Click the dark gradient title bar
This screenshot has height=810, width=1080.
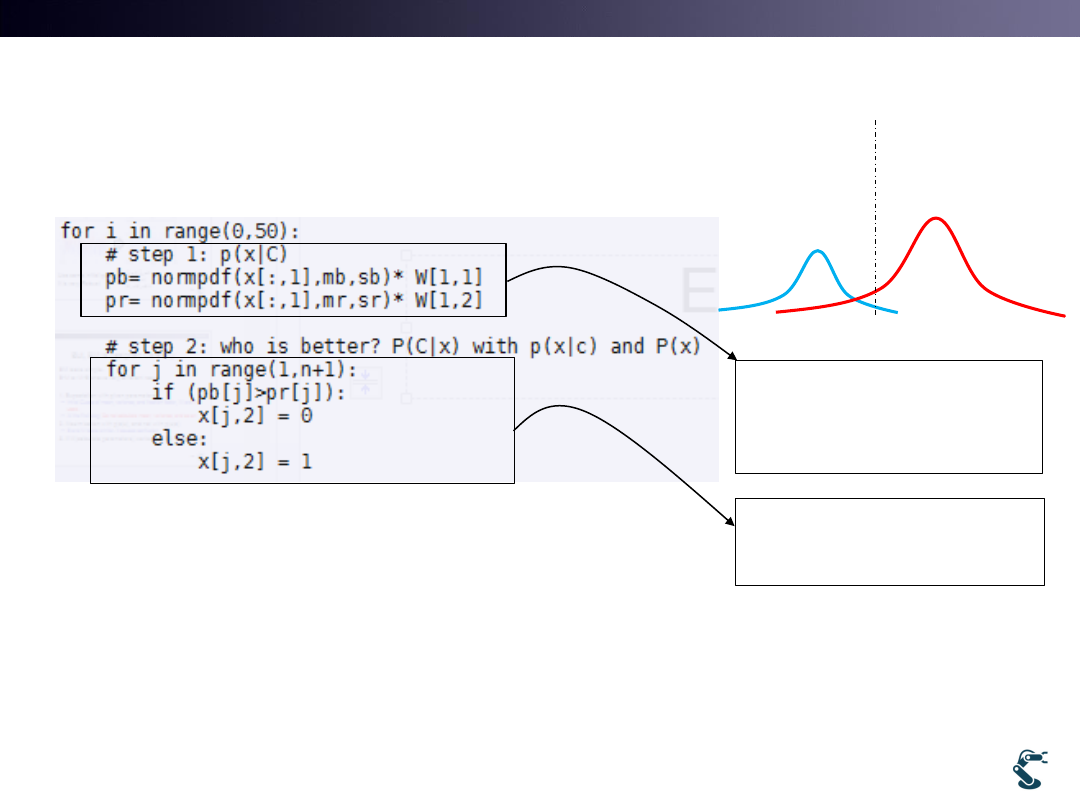click(540, 18)
